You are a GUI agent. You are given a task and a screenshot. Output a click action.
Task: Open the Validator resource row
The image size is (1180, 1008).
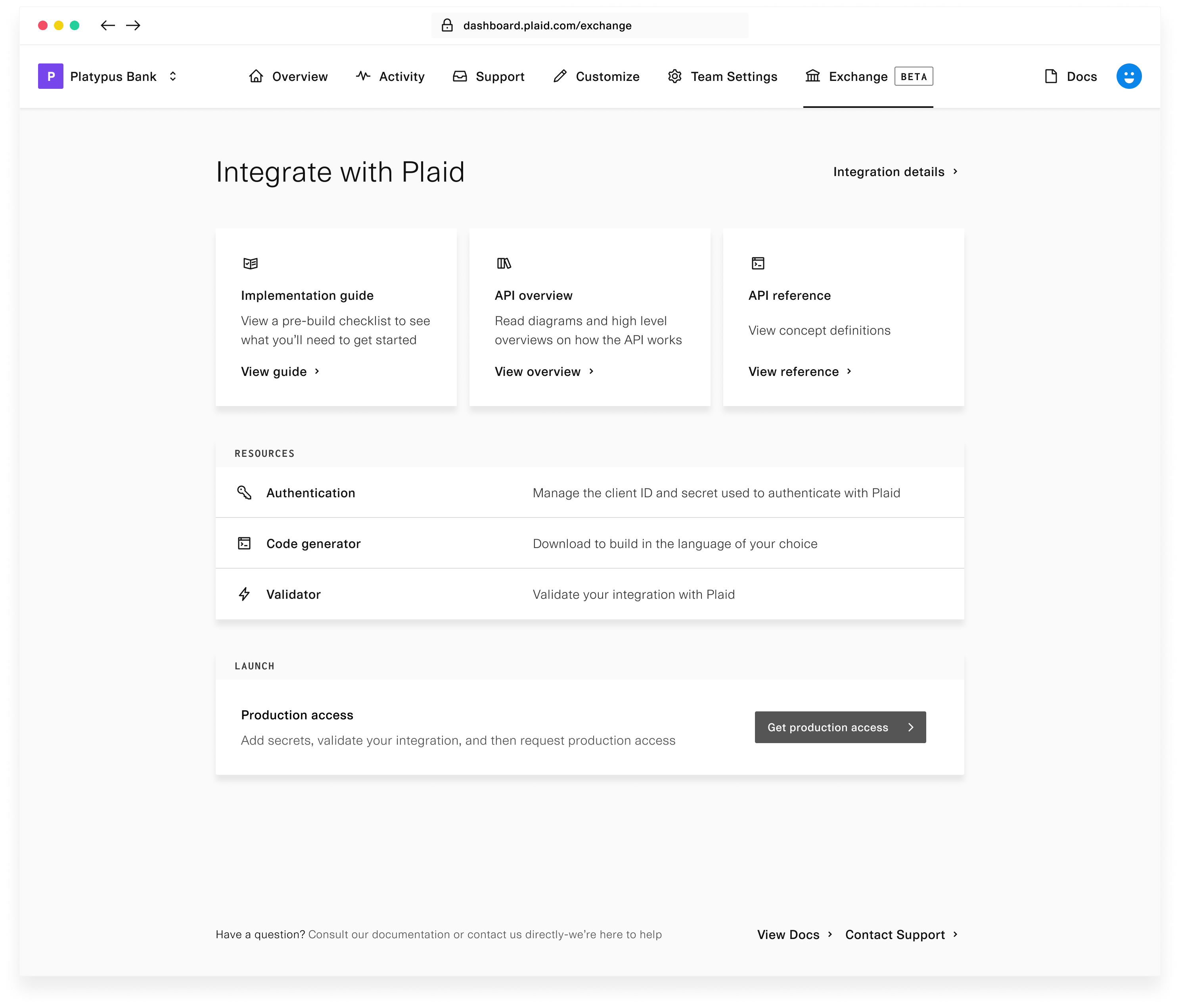(590, 594)
